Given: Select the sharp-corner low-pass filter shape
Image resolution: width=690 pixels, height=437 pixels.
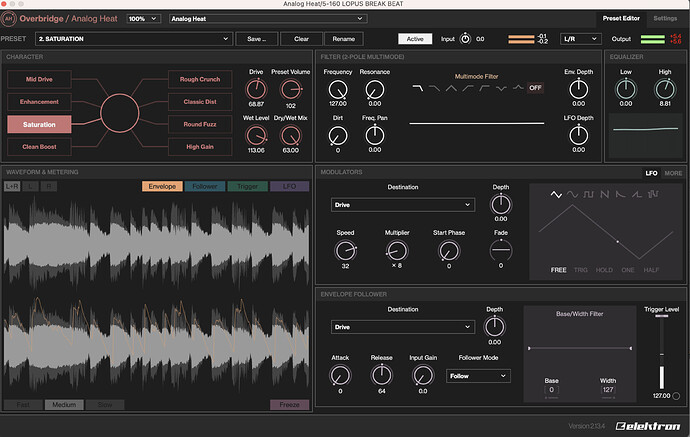Looking at the screenshot, I should pyautogui.click(x=418, y=88).
